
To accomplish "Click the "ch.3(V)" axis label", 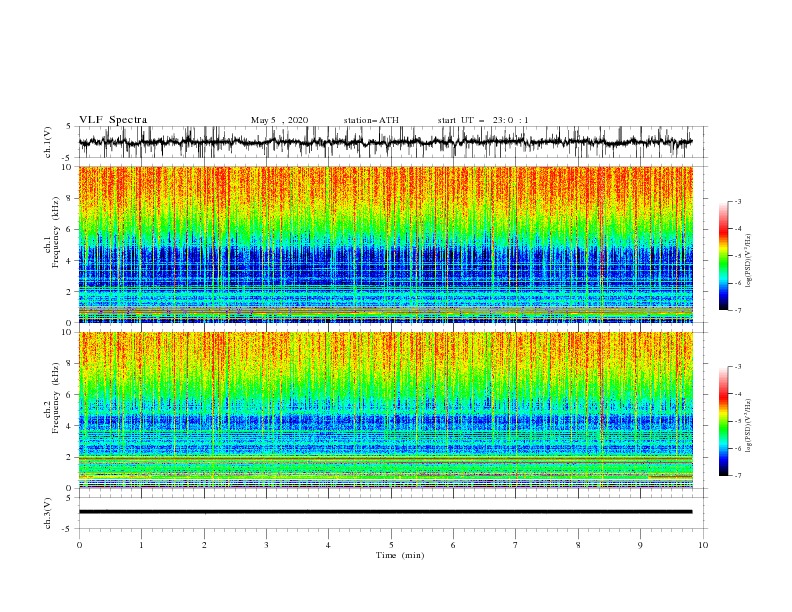I will click(48, 513).
